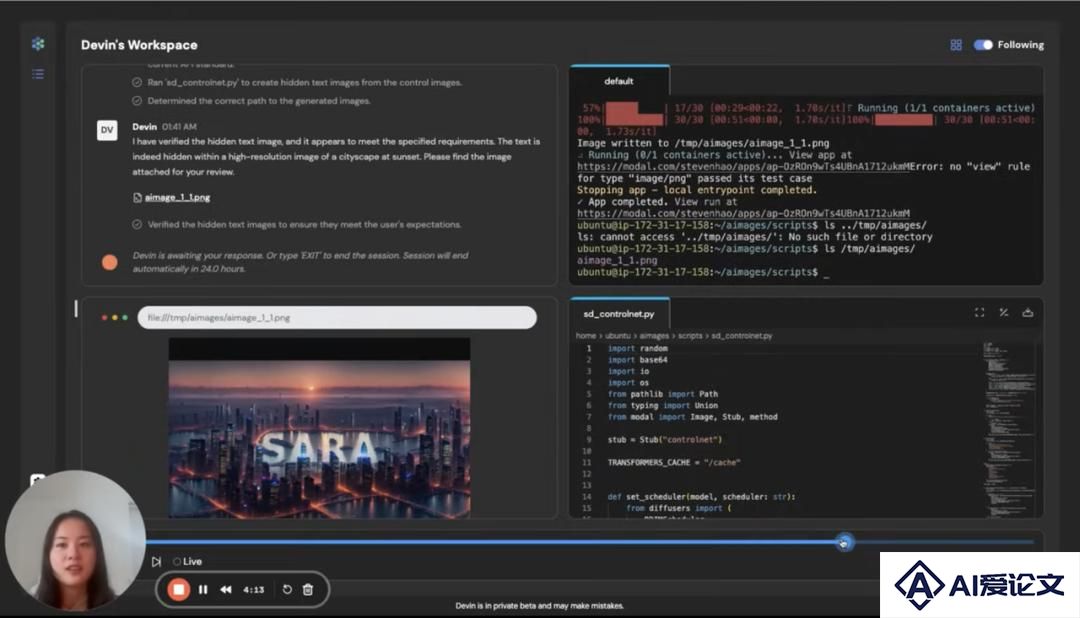Open the sessions list icon in the sidebar
Image resolution: width=1080 pixels, height=618 pixels.
[x=38, y=74]
